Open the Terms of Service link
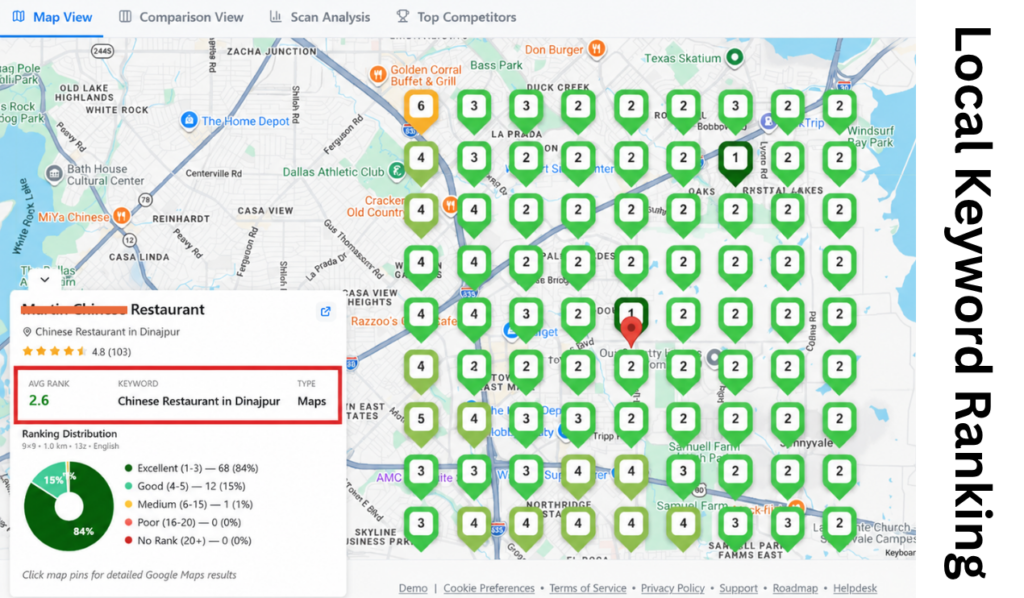1024x598 pixels. pyautogui.click(x=588, y=588)
